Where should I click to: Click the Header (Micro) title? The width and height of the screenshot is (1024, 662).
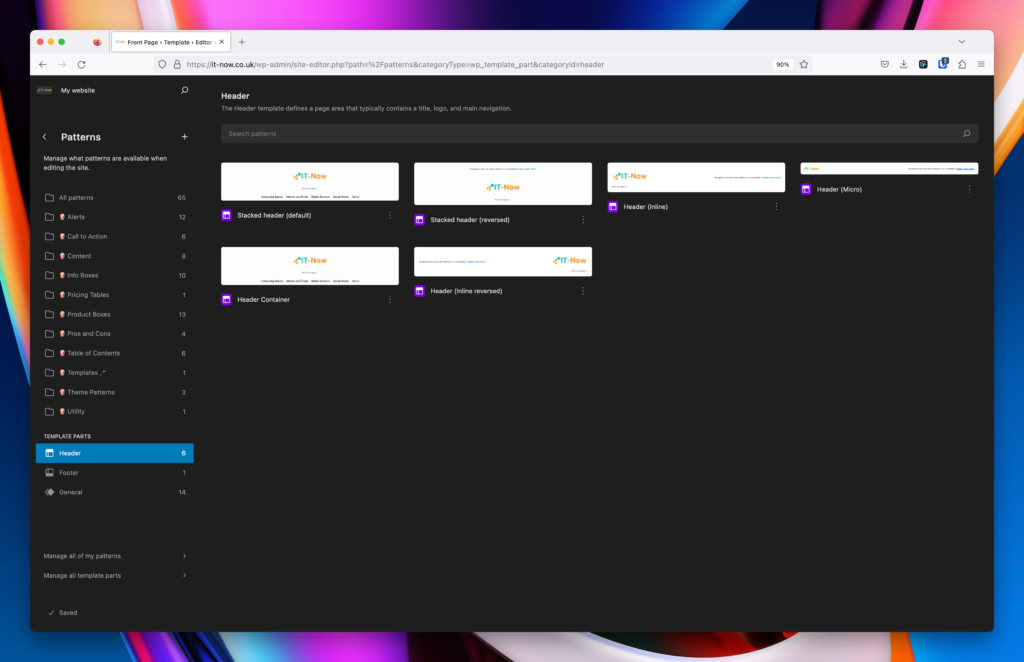point(839,189)
